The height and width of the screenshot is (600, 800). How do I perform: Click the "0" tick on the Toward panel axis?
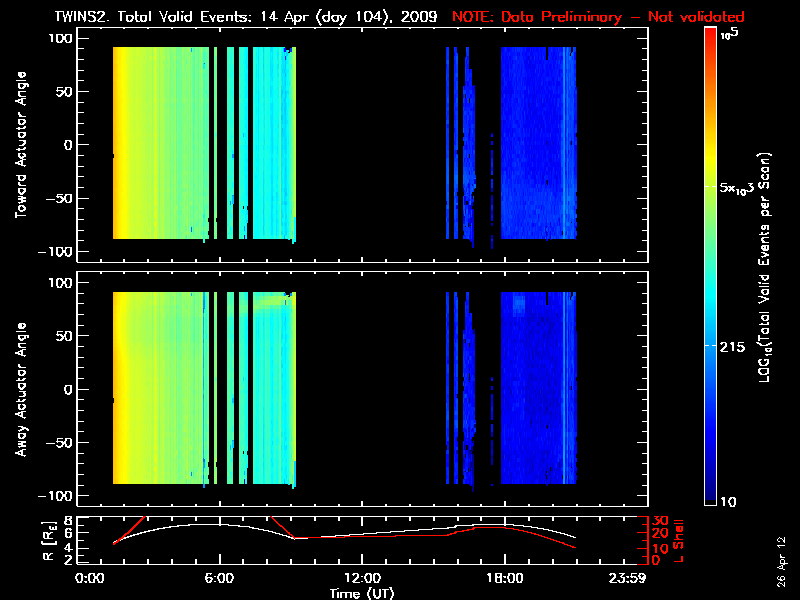click(68, 145)
